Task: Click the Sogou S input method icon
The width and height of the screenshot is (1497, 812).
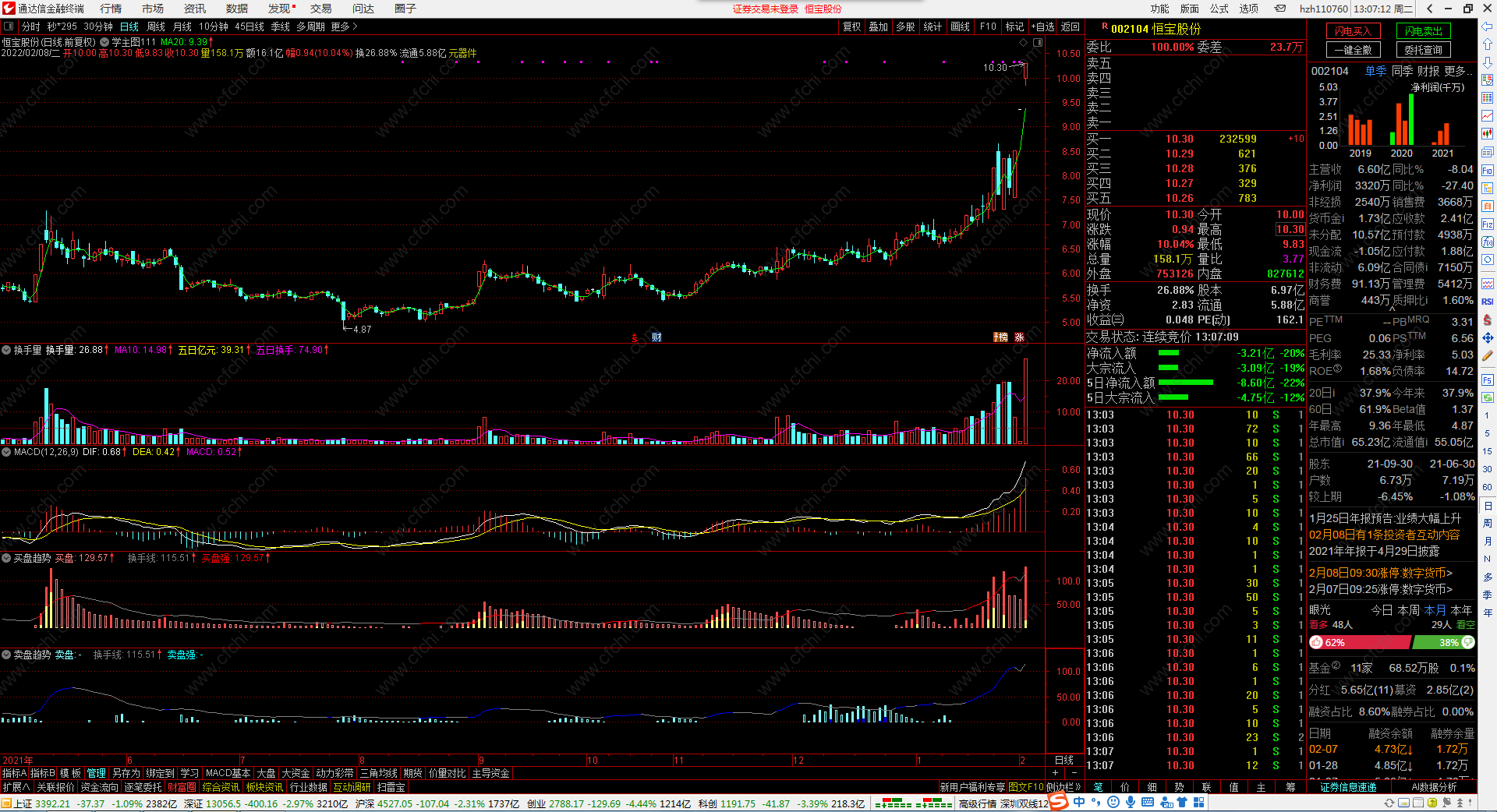Action: 1058,802
